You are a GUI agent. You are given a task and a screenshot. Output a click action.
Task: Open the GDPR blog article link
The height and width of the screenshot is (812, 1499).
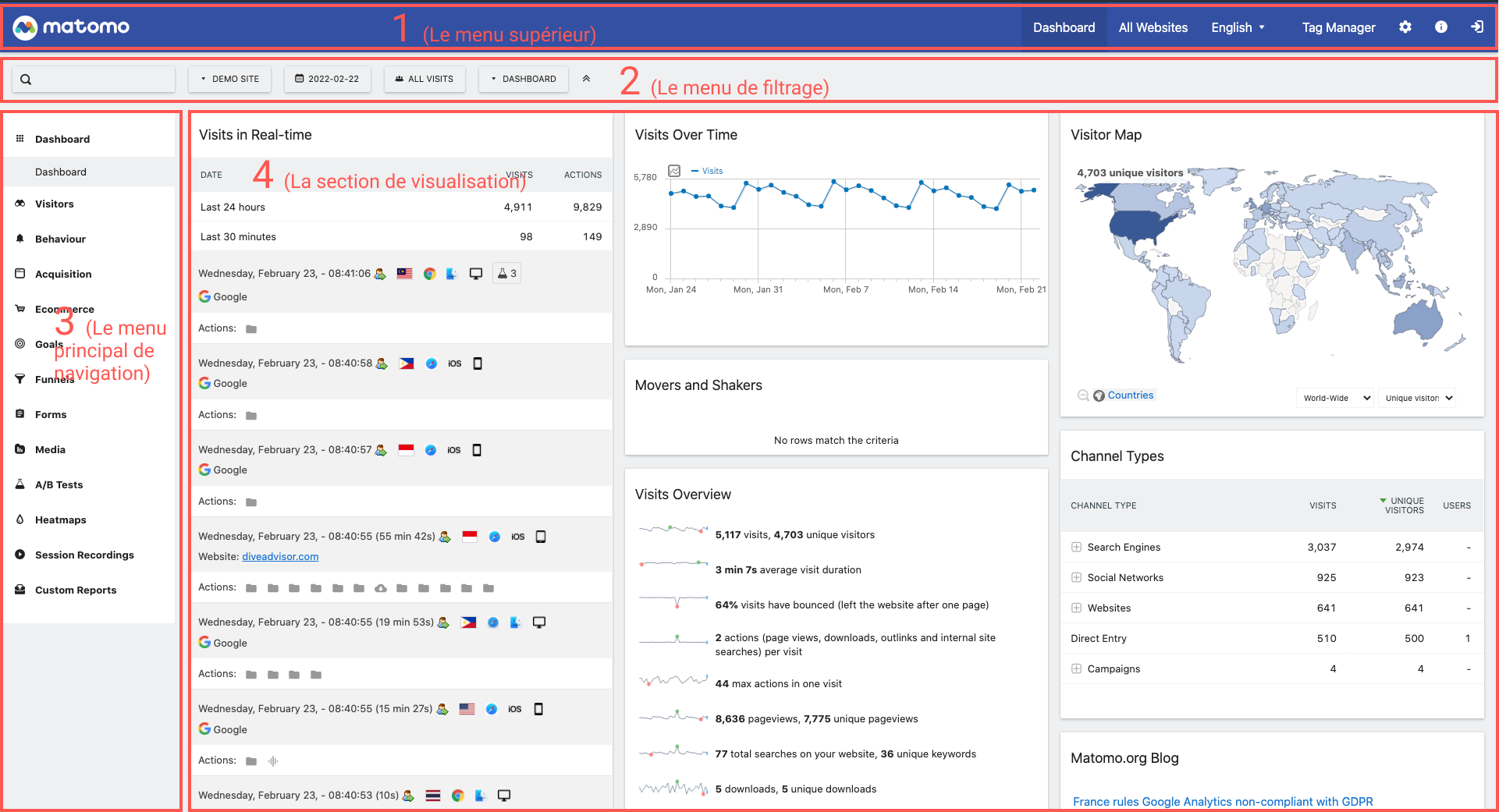coord(1223,801)
